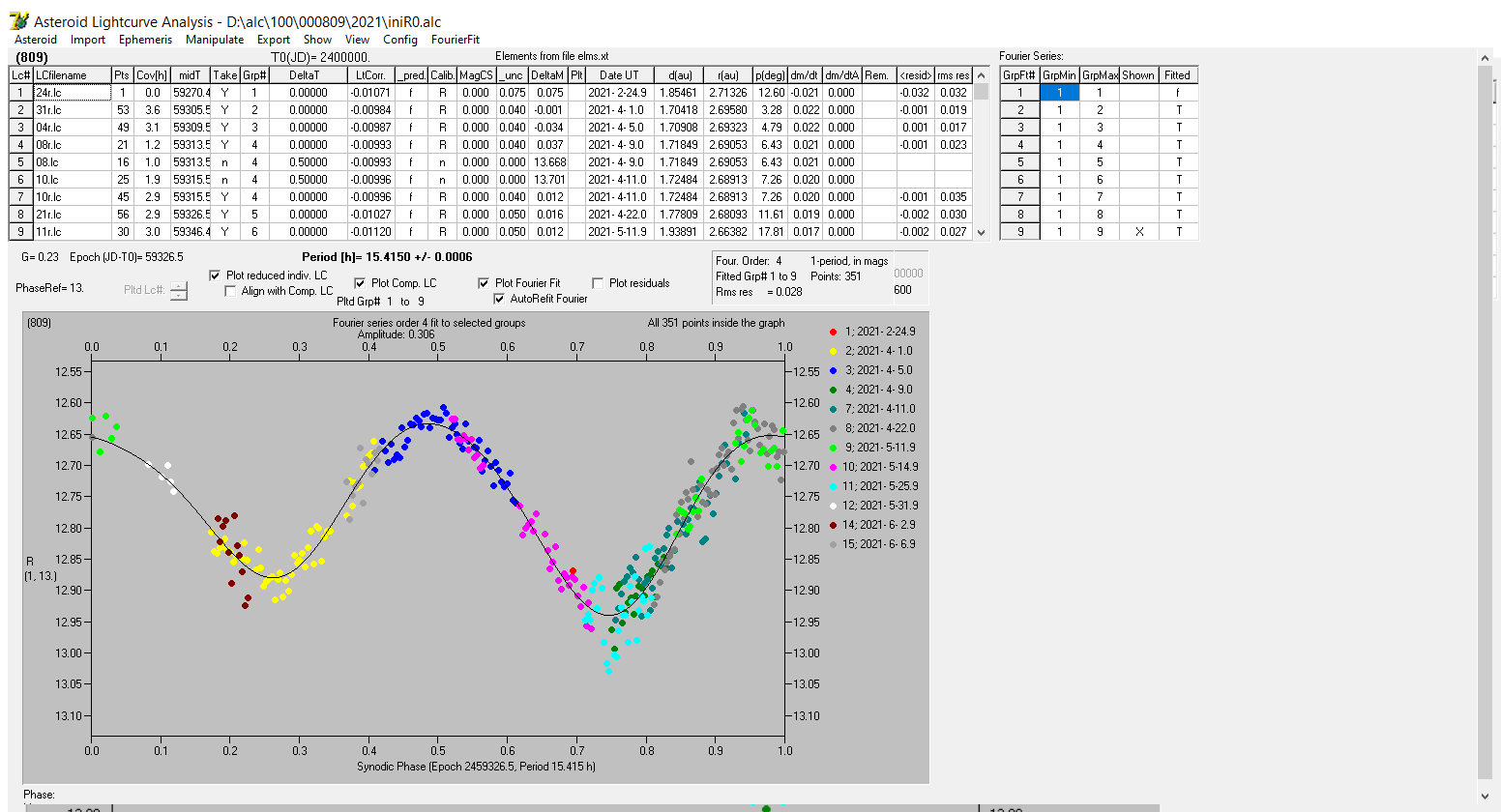The image size is (1501, 812).
Task: Select filename cell 24r.lc
Action: coord(72,93)
